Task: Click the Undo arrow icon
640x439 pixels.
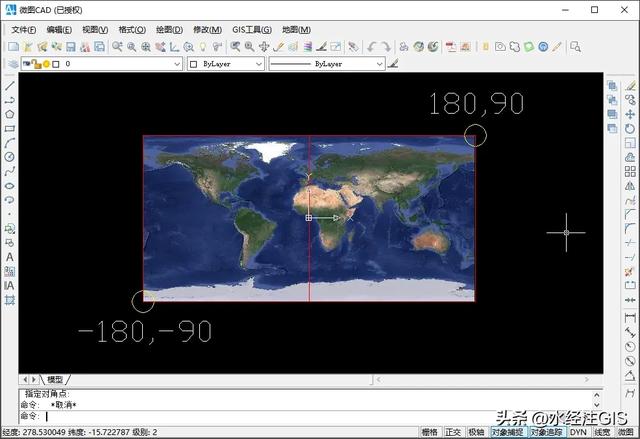Action: coord(372,47)
